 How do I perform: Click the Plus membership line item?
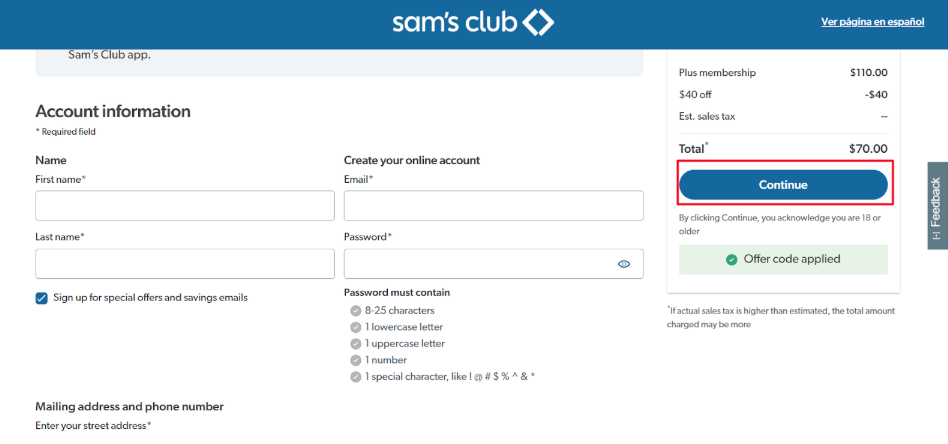click(783, 73)
